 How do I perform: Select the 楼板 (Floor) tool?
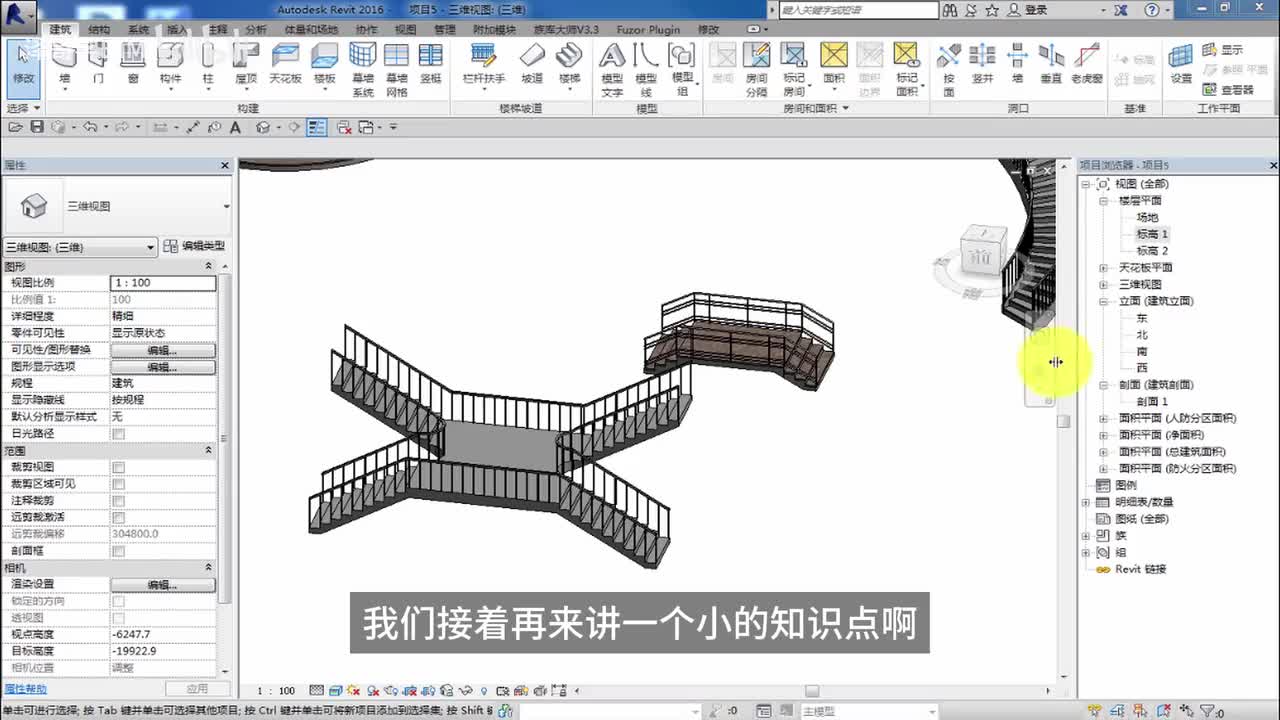[x=324, y=64]
